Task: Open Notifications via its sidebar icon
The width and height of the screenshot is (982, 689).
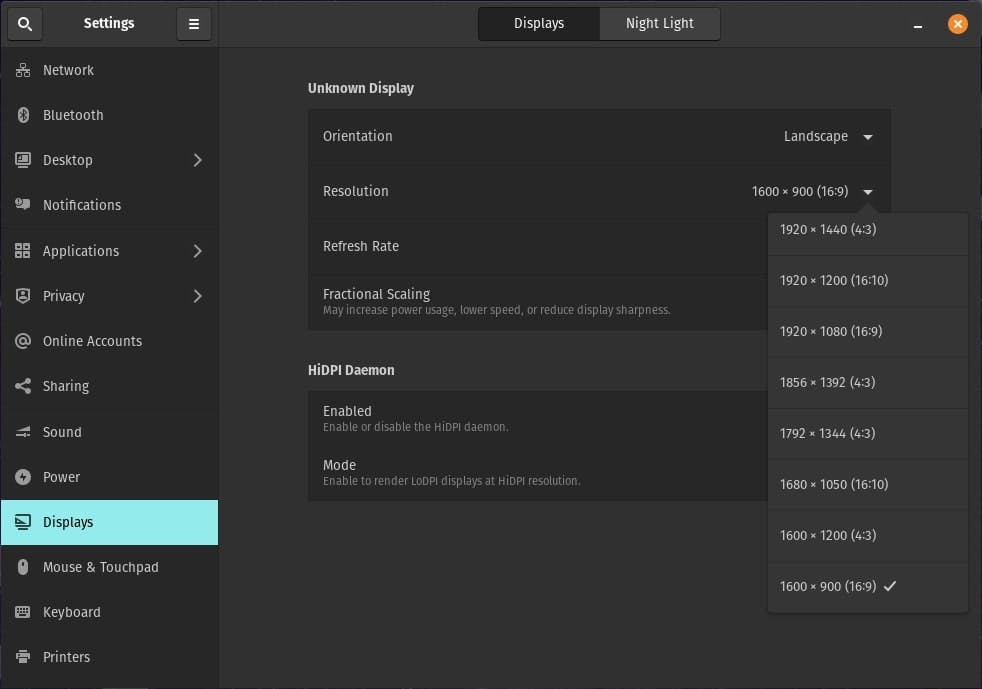Action: tap(23, 205)
